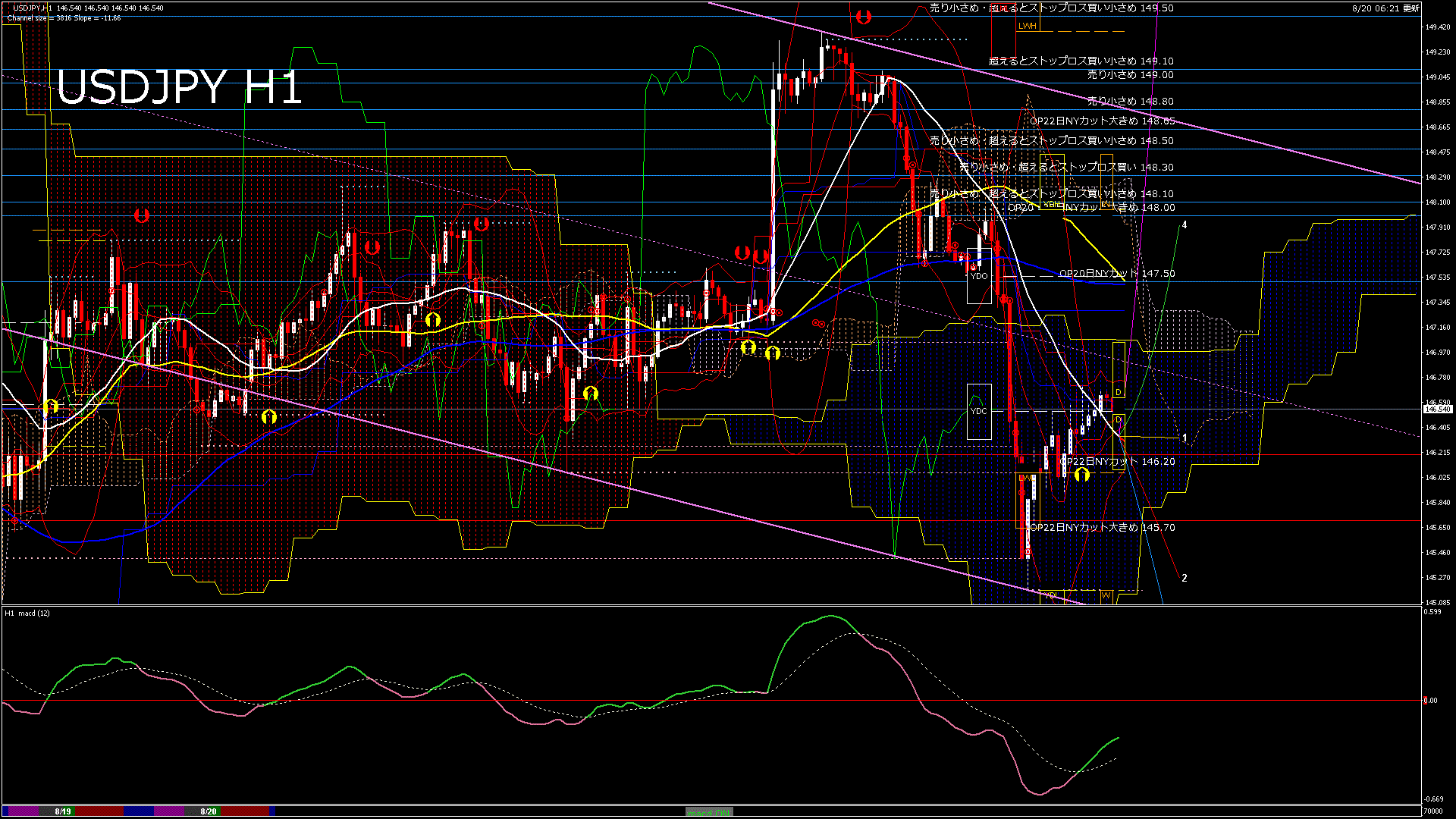Click the 8/19 date marker in the session bar
Image resolution: width=1456 pixels, height=819 pixels.
[63, 811]
